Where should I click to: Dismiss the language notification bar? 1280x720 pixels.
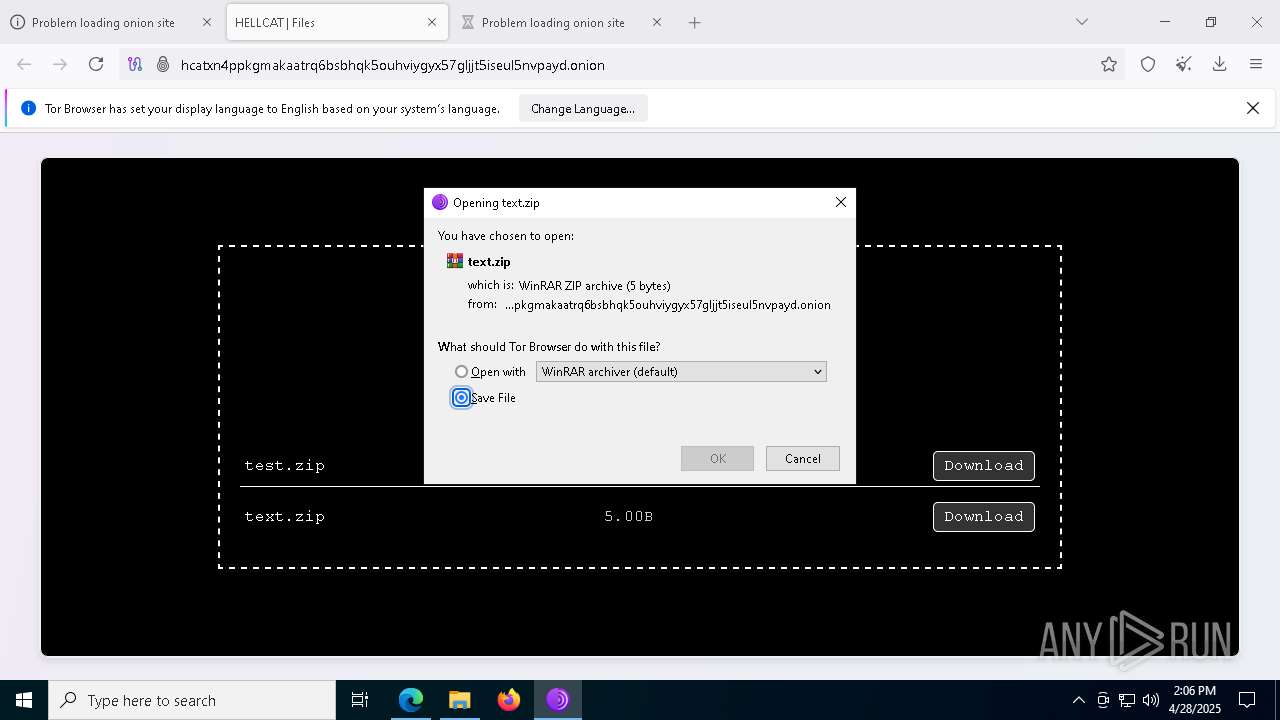(1252, 108)
